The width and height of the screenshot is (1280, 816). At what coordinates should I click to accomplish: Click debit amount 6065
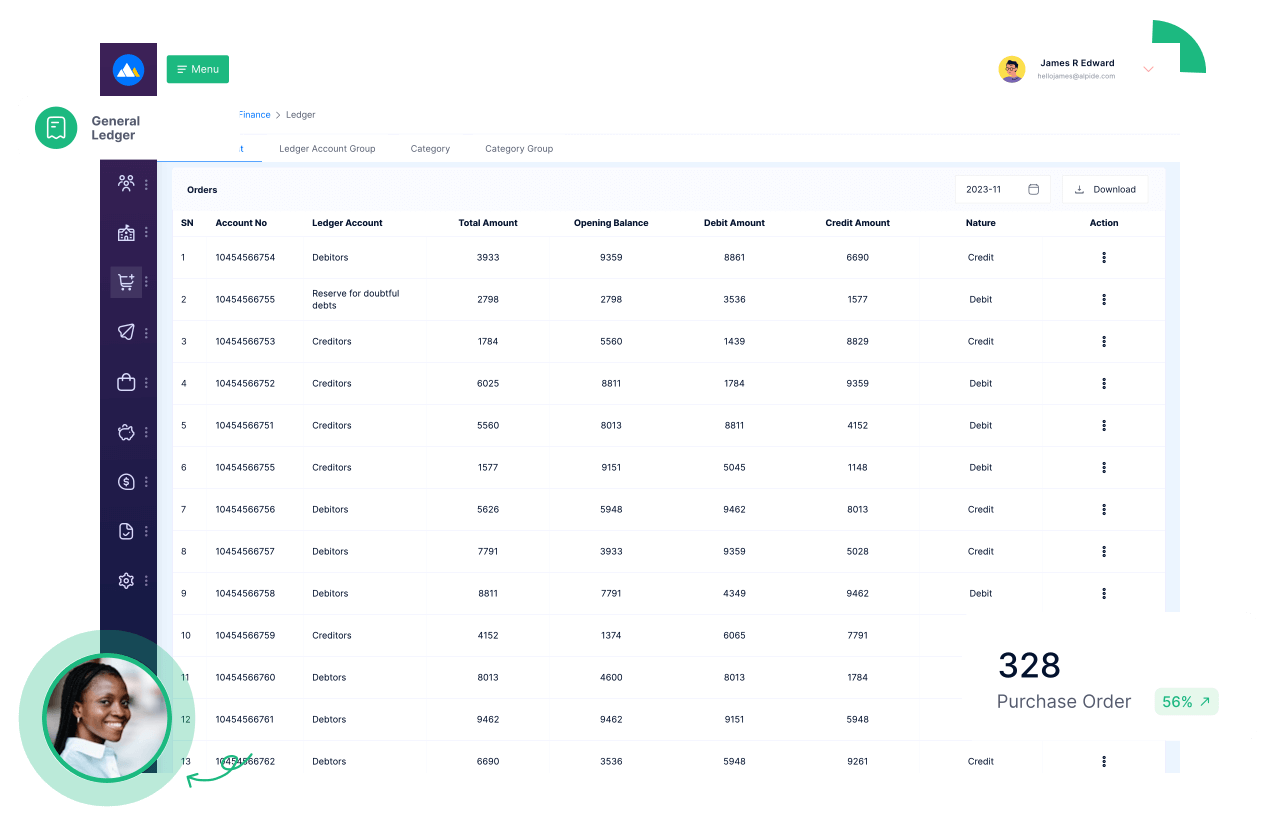[734, 635]
